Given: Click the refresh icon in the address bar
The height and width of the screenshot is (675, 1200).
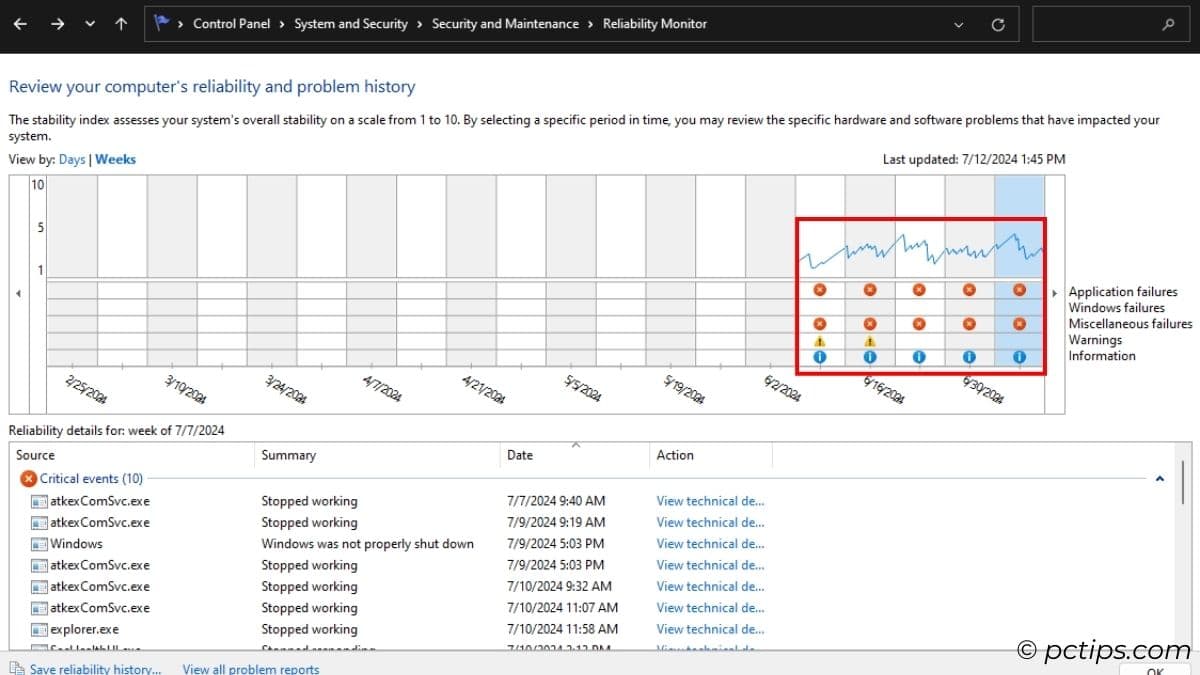Looking at the screenshot, I should [x=997, y=23].
